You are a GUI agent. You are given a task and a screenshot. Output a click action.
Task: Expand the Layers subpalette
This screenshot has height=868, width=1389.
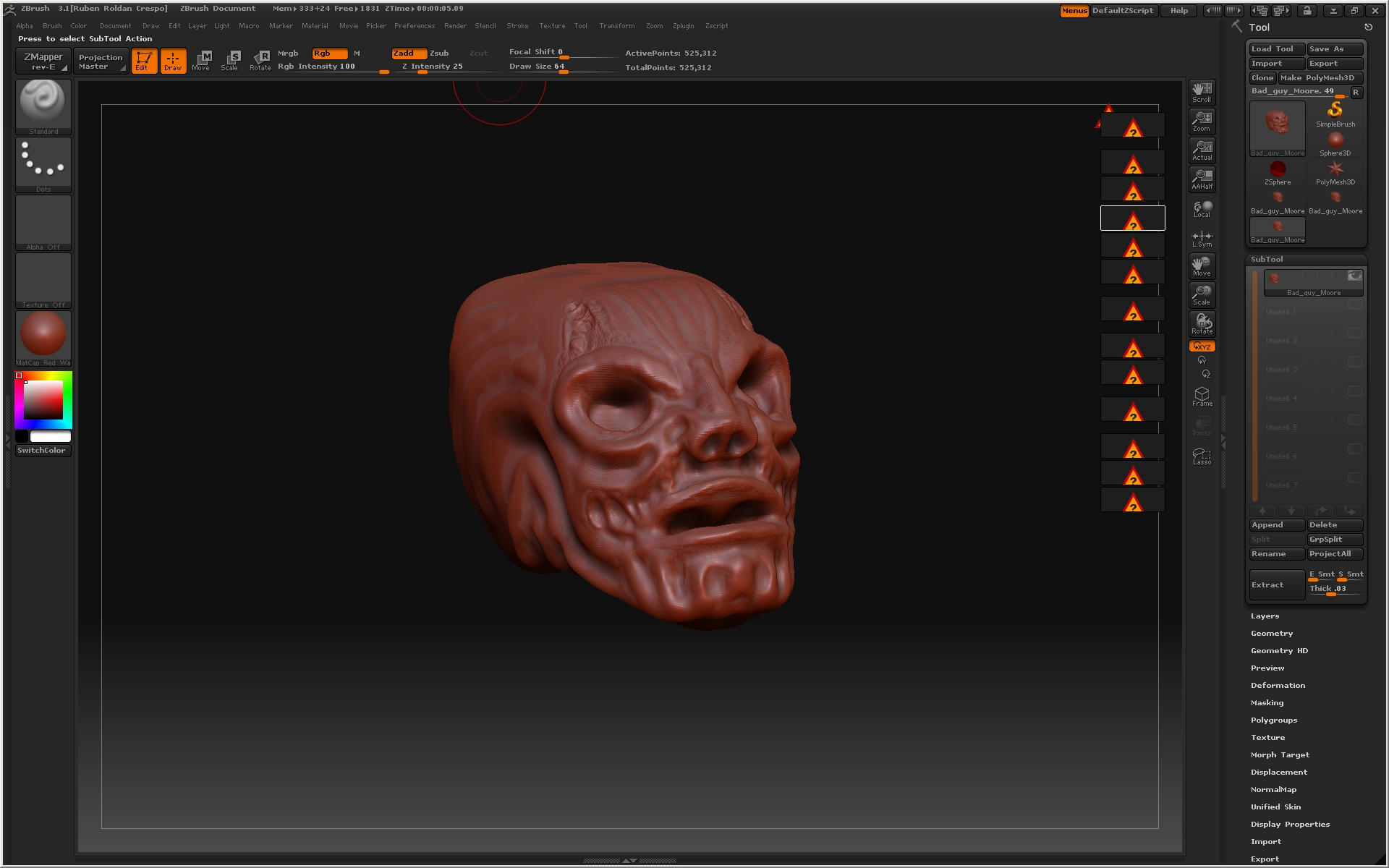(1265, 616)
